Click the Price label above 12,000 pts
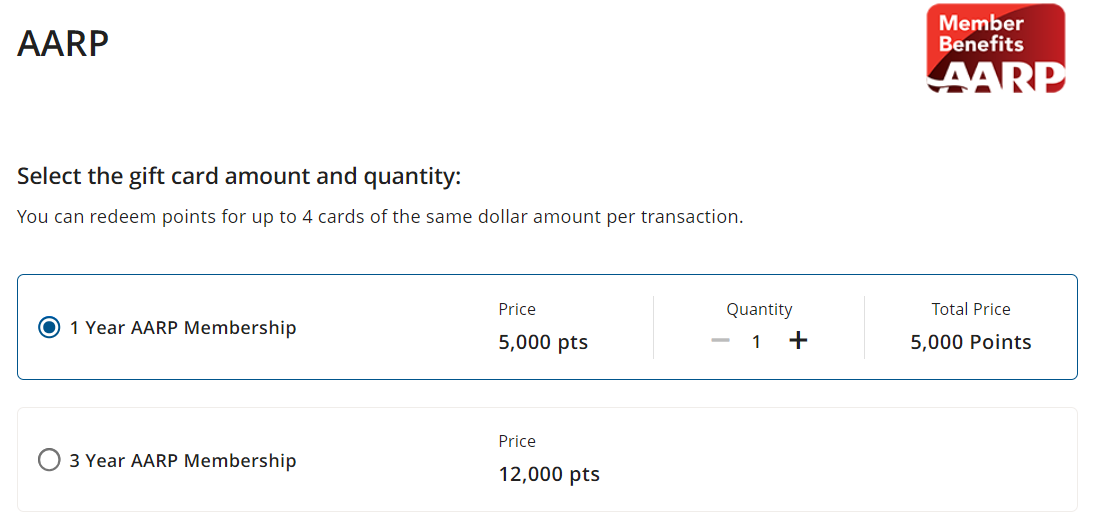 coord(517,441)
